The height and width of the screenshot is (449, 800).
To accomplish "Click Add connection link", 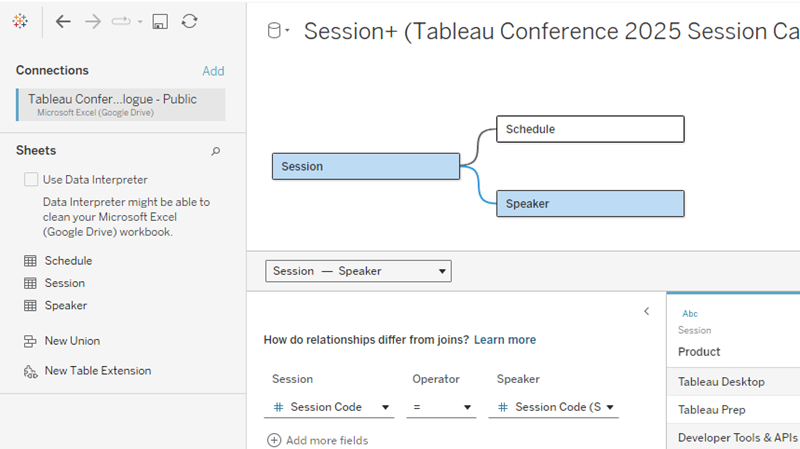I will click(213, 71).
